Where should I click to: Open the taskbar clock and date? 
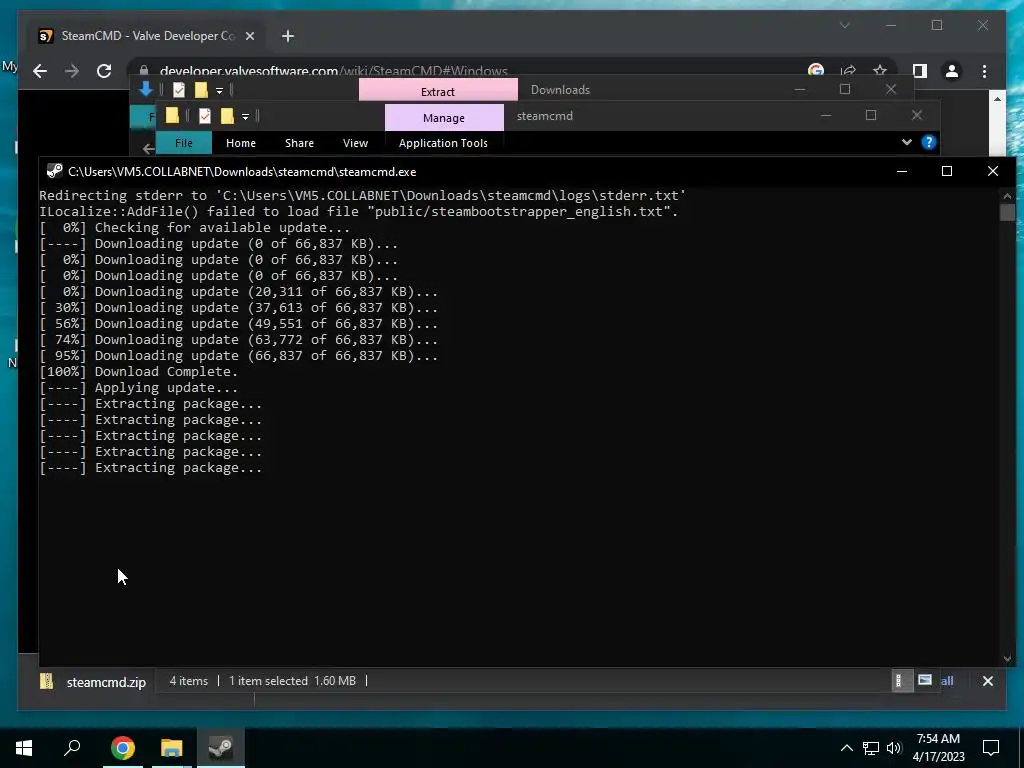click(938, 748)
